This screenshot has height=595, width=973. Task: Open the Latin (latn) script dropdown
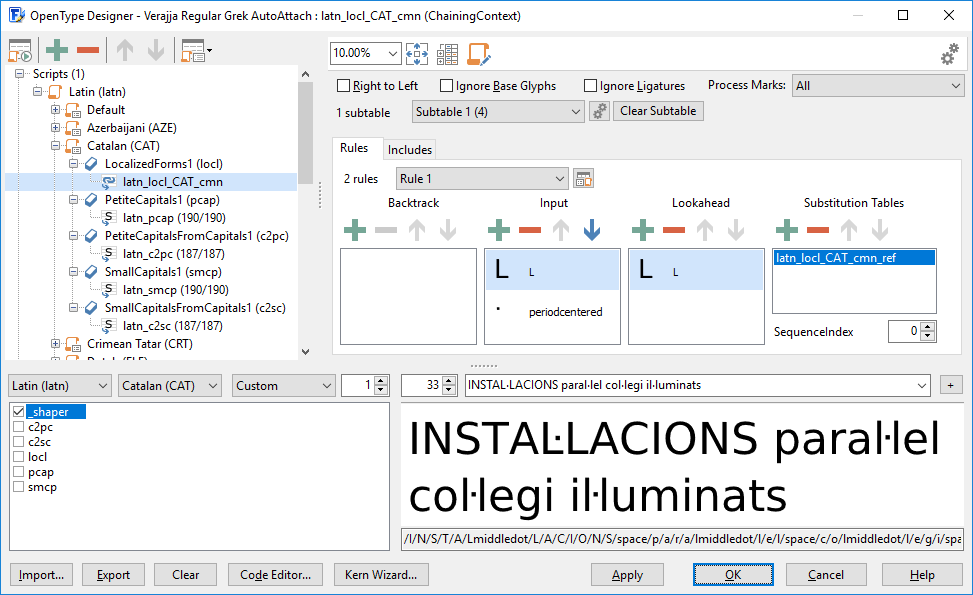pyautogui.click(x=60, y=386)
